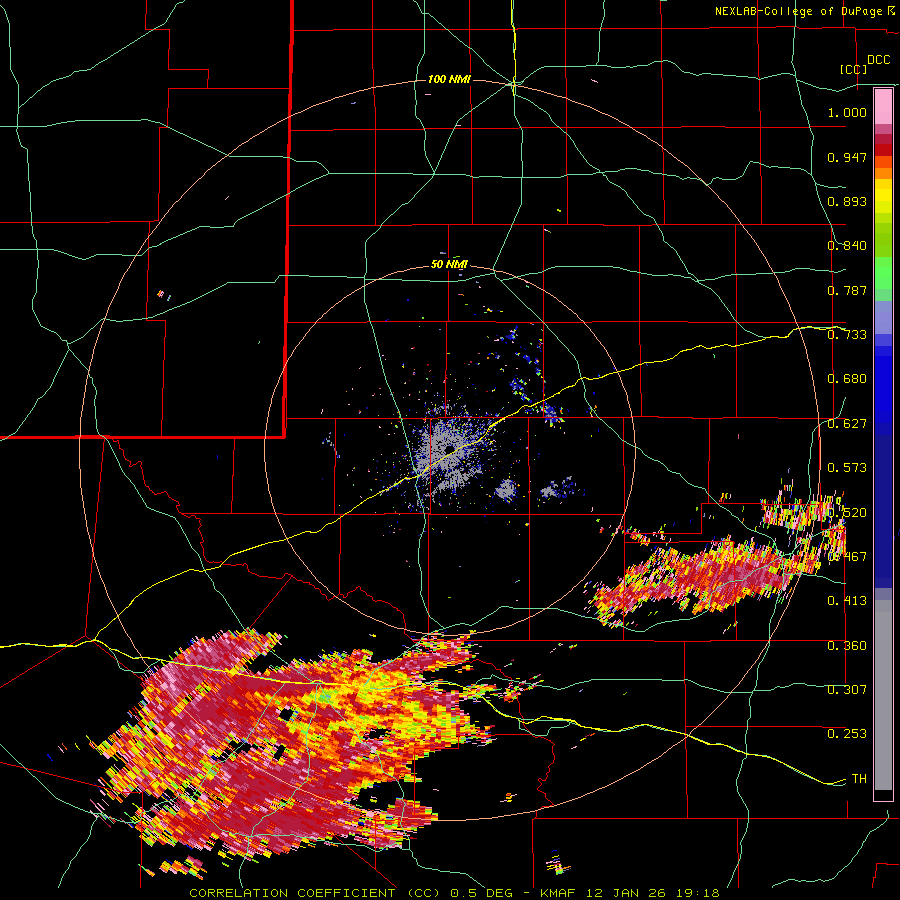Select the 0.680 scale value

(847, 379)
